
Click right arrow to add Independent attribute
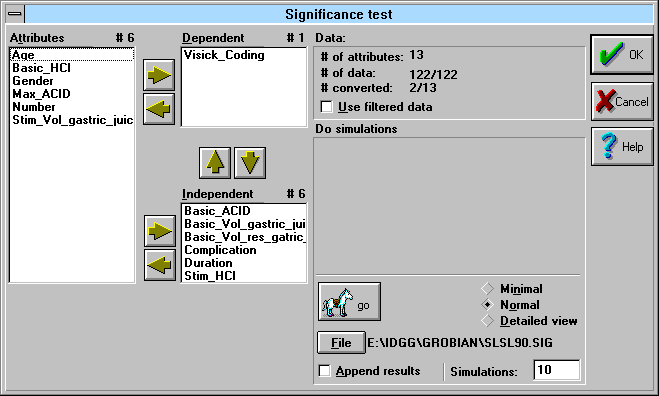[x=160, y=231]
